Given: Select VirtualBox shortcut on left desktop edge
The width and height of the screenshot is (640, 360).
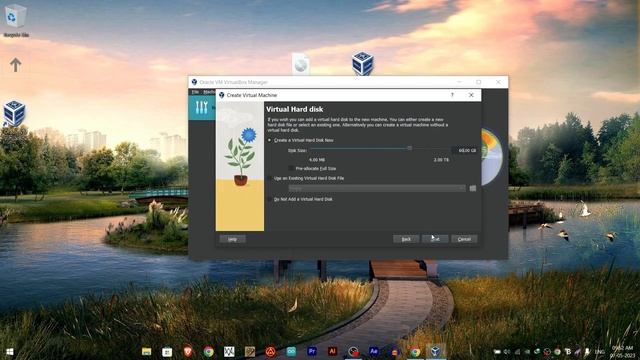Looking at the screenshot, I should coord(14,113).
